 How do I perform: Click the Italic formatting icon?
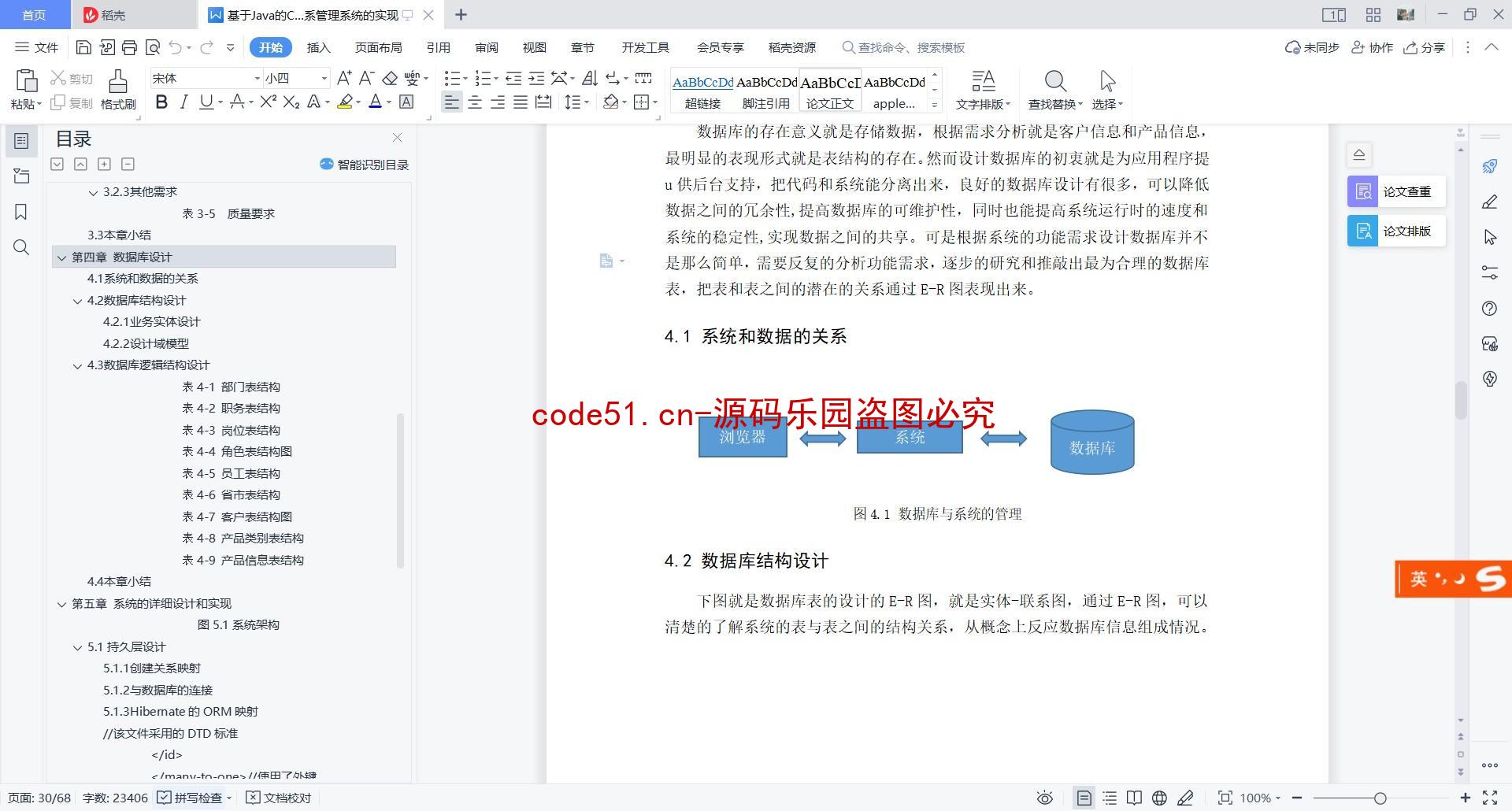pyautogui.click(x=183, y=102)
